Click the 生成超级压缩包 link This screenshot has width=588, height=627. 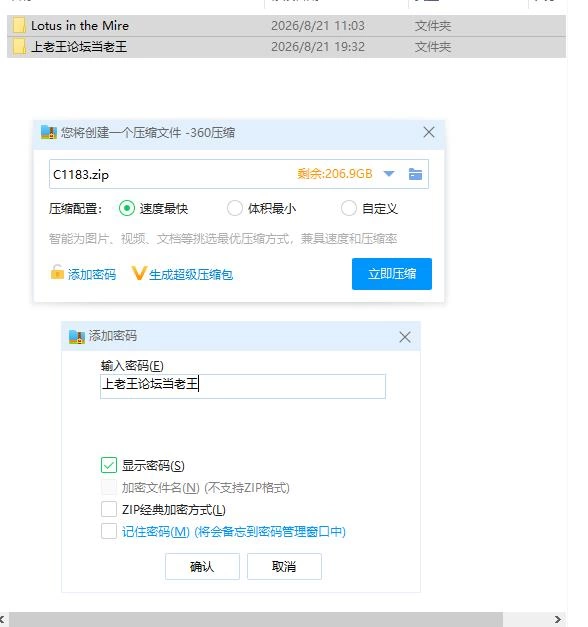pos(191,274)
